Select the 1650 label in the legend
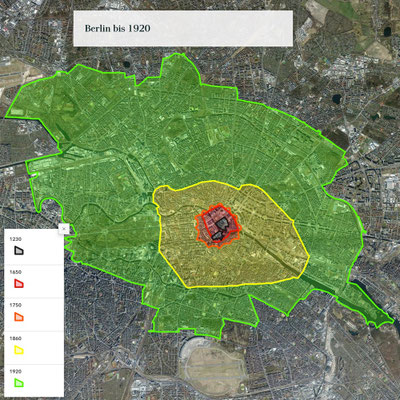 point(15,272)
